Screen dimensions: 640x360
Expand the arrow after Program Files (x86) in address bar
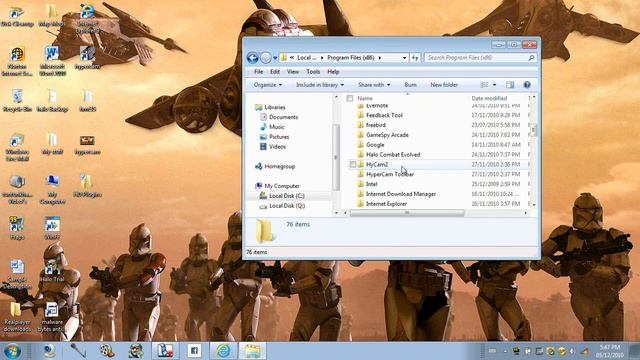point(380,58)
